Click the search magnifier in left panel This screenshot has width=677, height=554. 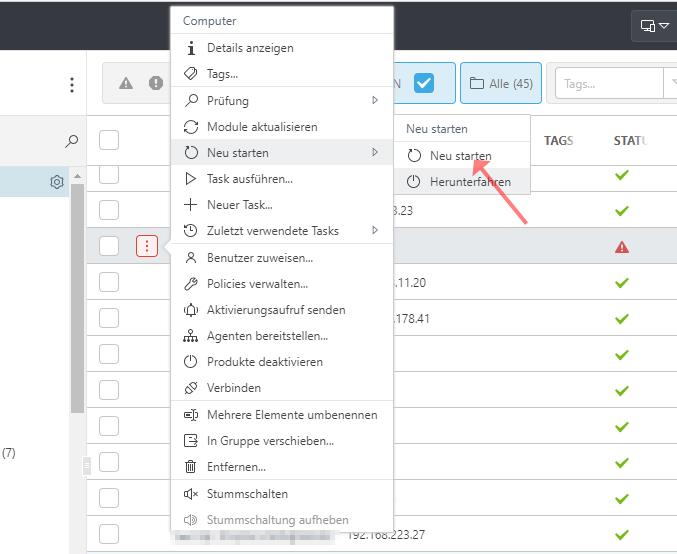(72, 141)
